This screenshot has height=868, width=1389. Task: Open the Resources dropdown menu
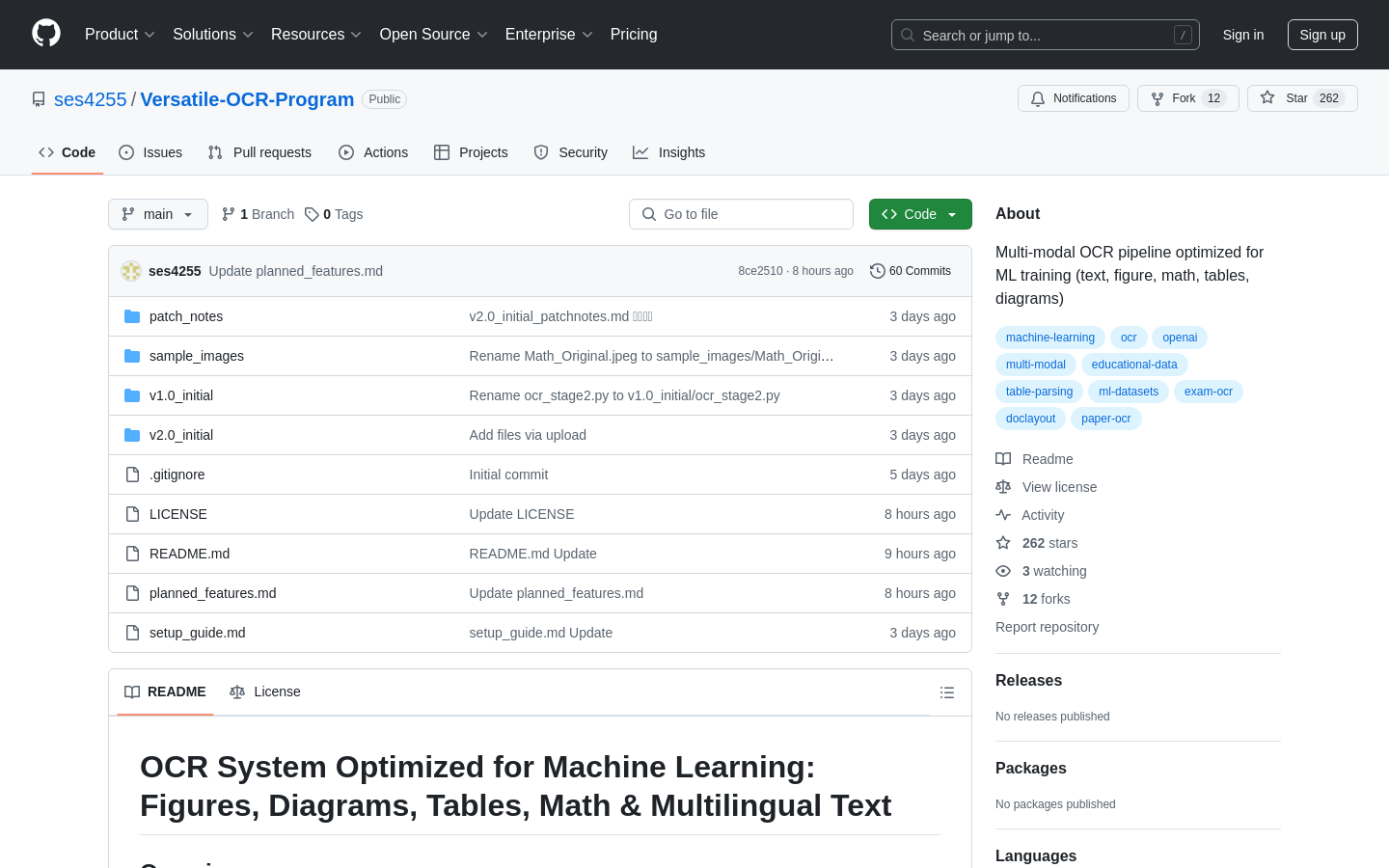[316, 35]
